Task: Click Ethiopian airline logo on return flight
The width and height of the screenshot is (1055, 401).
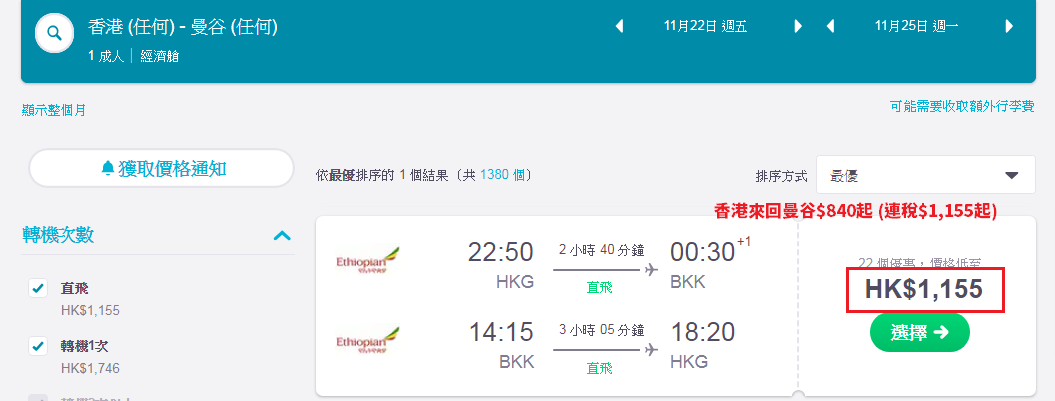Action: (367, 338)
